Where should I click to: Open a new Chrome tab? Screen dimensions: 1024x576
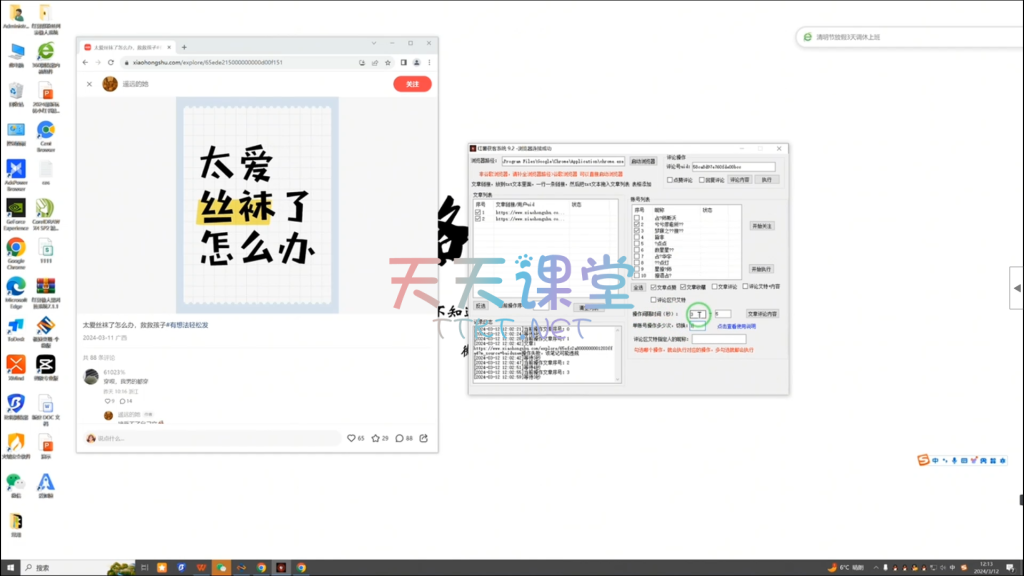pyautogui.click(x=184, y=47)
